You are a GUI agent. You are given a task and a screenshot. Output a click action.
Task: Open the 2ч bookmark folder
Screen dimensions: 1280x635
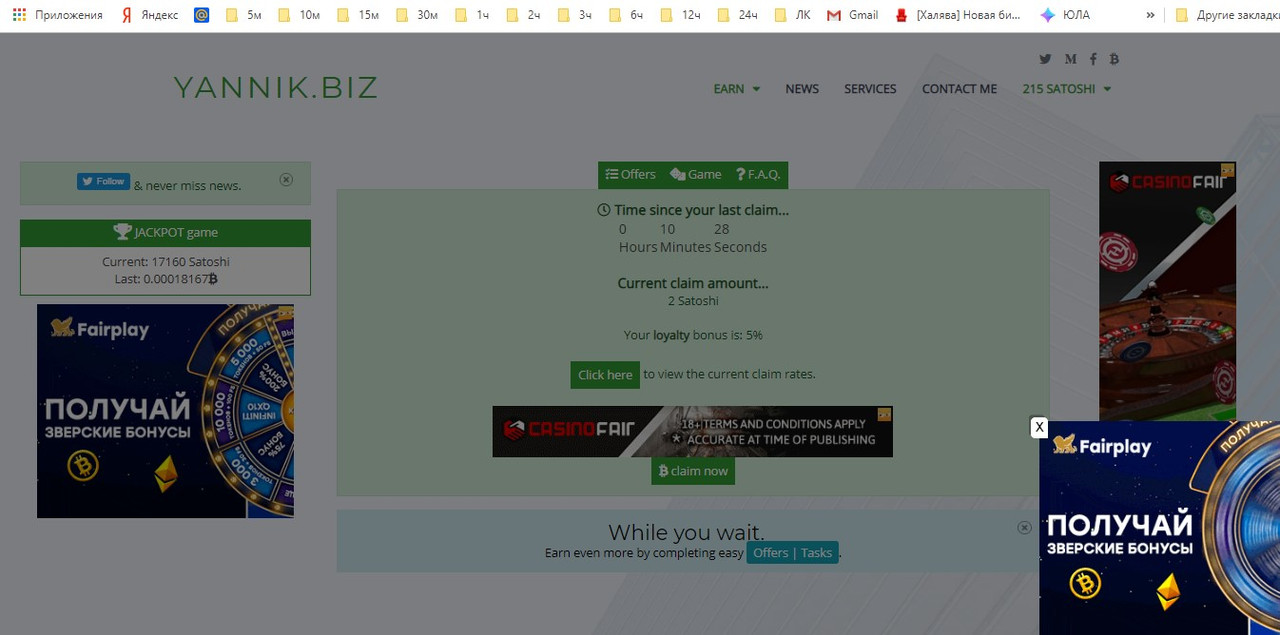click(x=522, y=15)
